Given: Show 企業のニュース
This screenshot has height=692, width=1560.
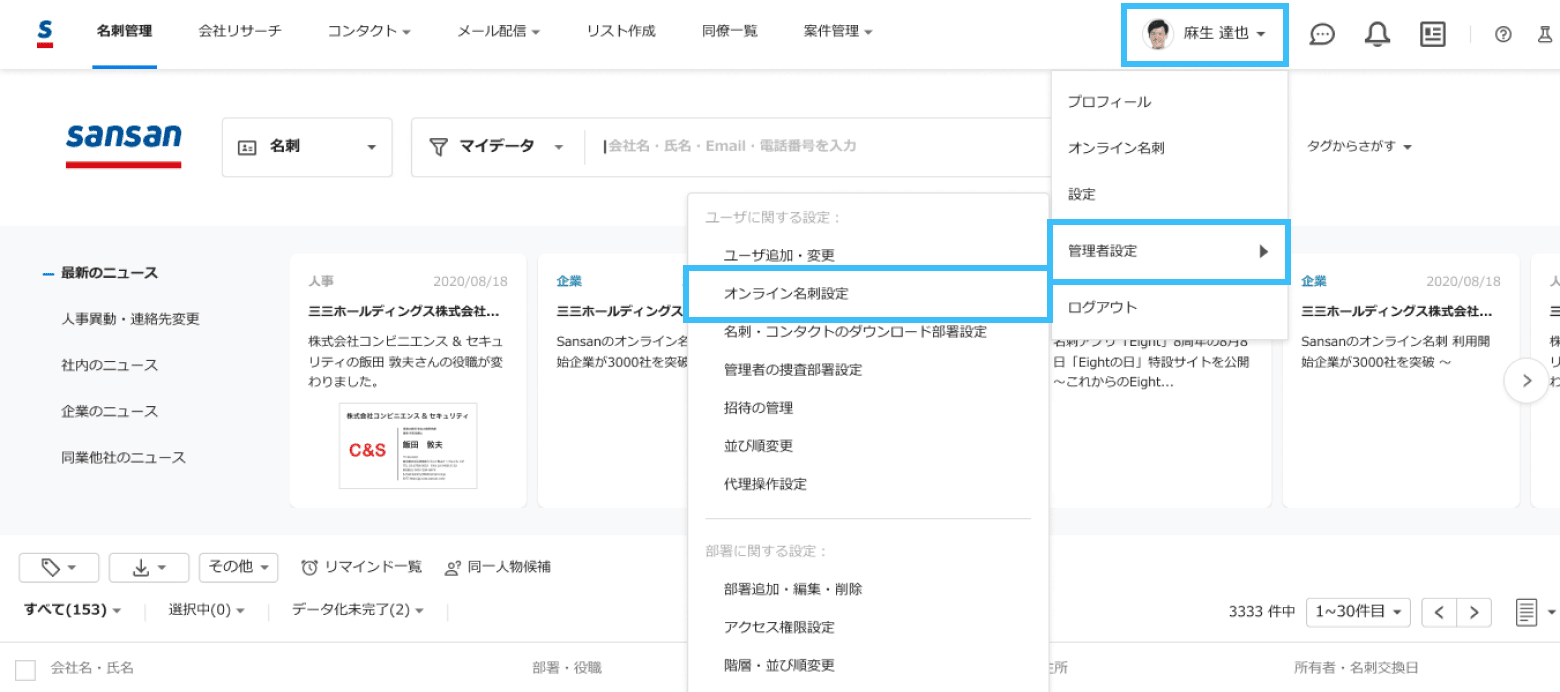Looking at the screenshot, I should click(x=109, y=411).
